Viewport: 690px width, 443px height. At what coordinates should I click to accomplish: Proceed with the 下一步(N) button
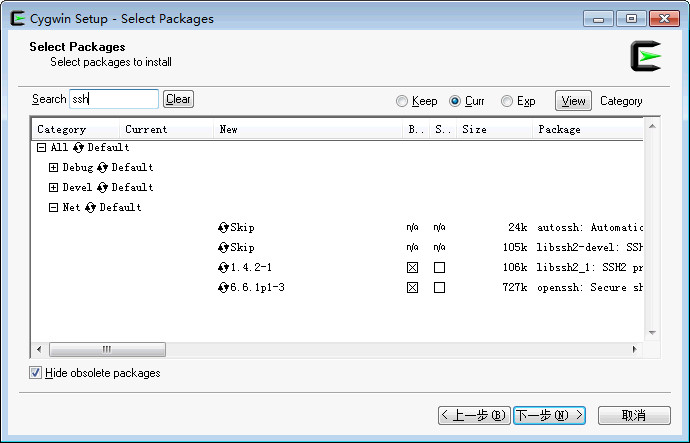coord(549,415)
